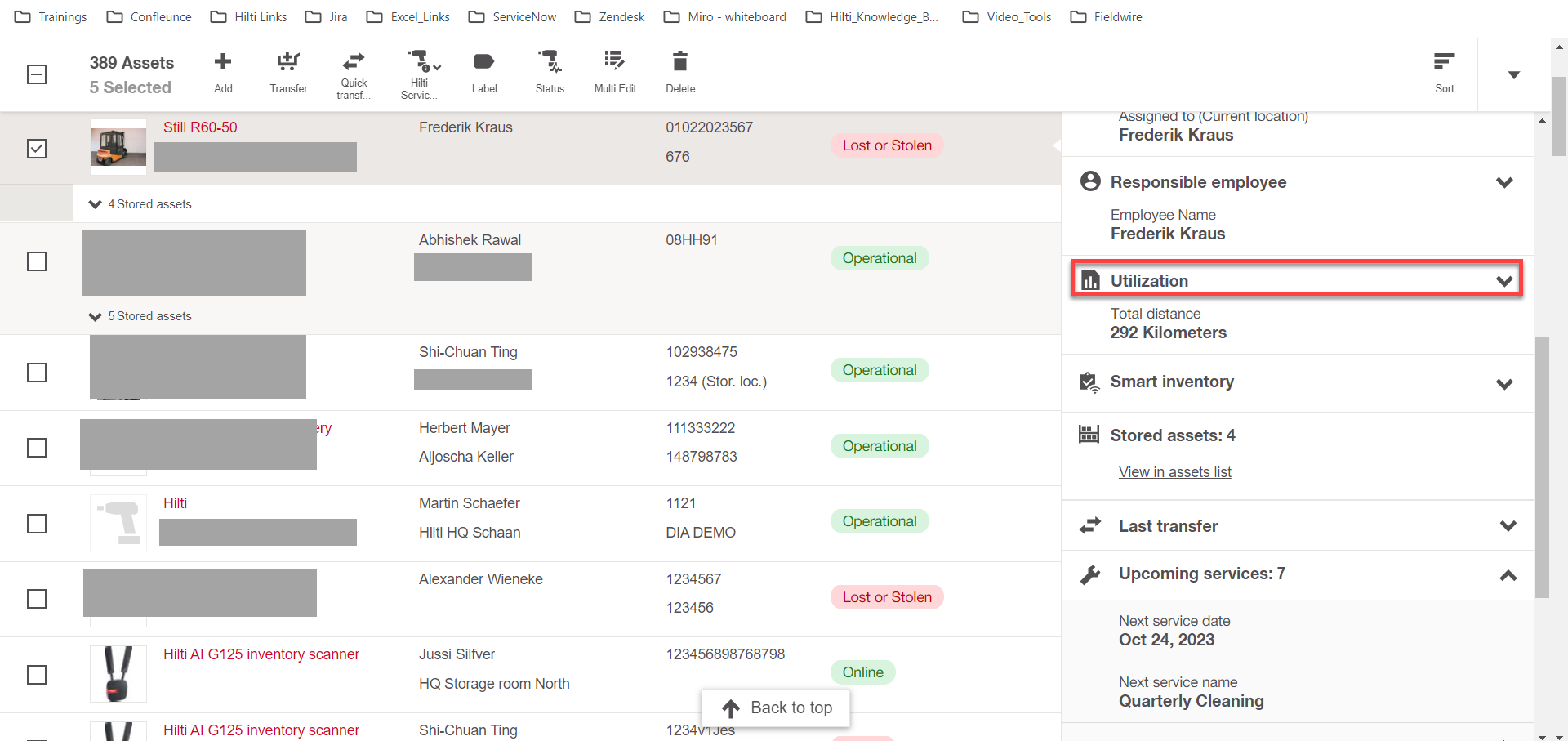Open the Status tool
This screenshot has height=741, width=1568.
click(550, 73)
